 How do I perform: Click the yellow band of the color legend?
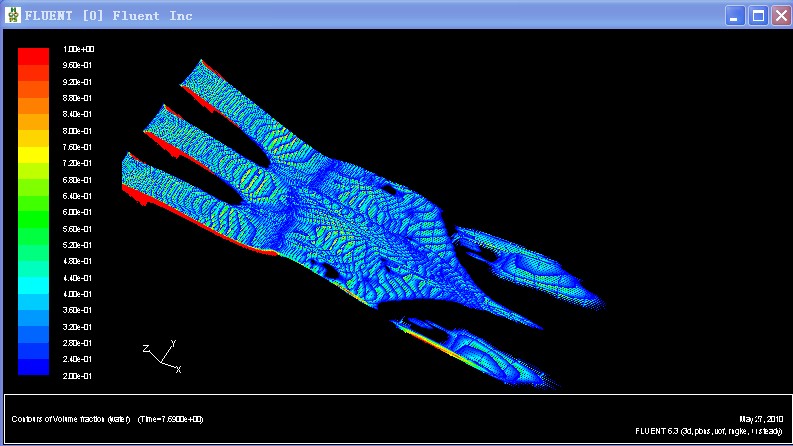[x=33, y=154]
